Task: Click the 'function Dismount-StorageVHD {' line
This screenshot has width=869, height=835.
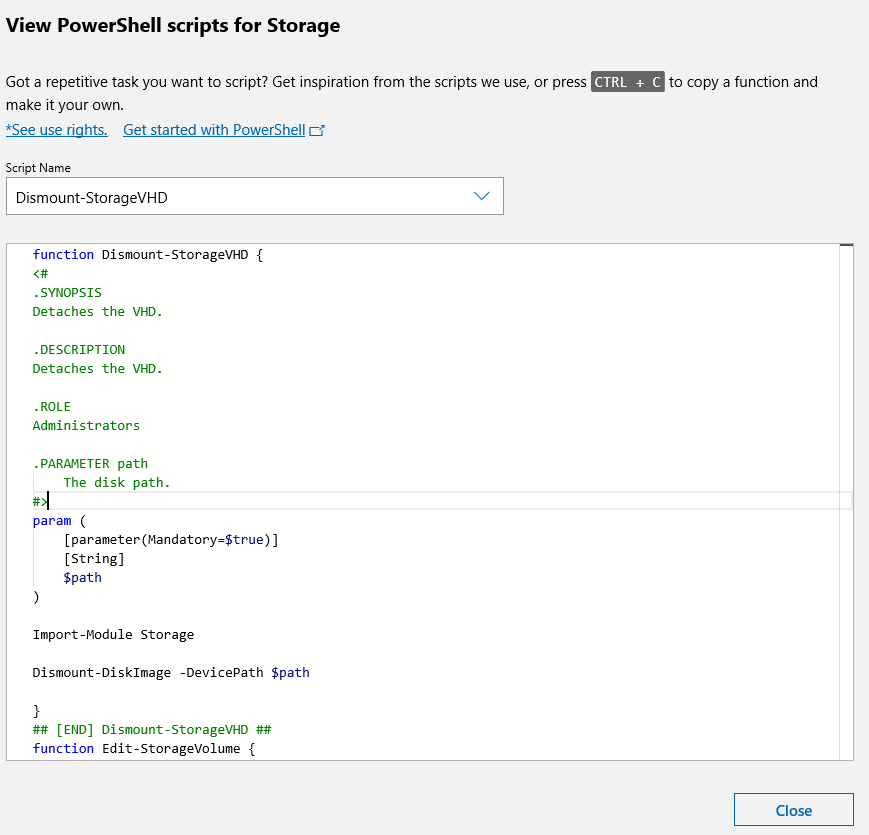Action: [147, 254]
